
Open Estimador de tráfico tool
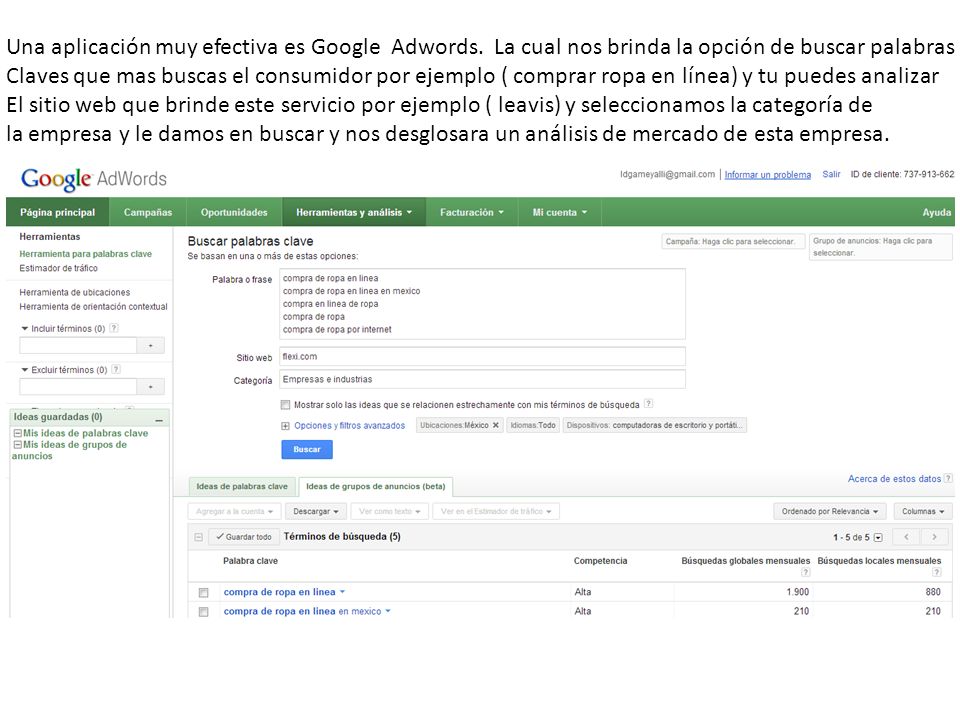[58, 268]
